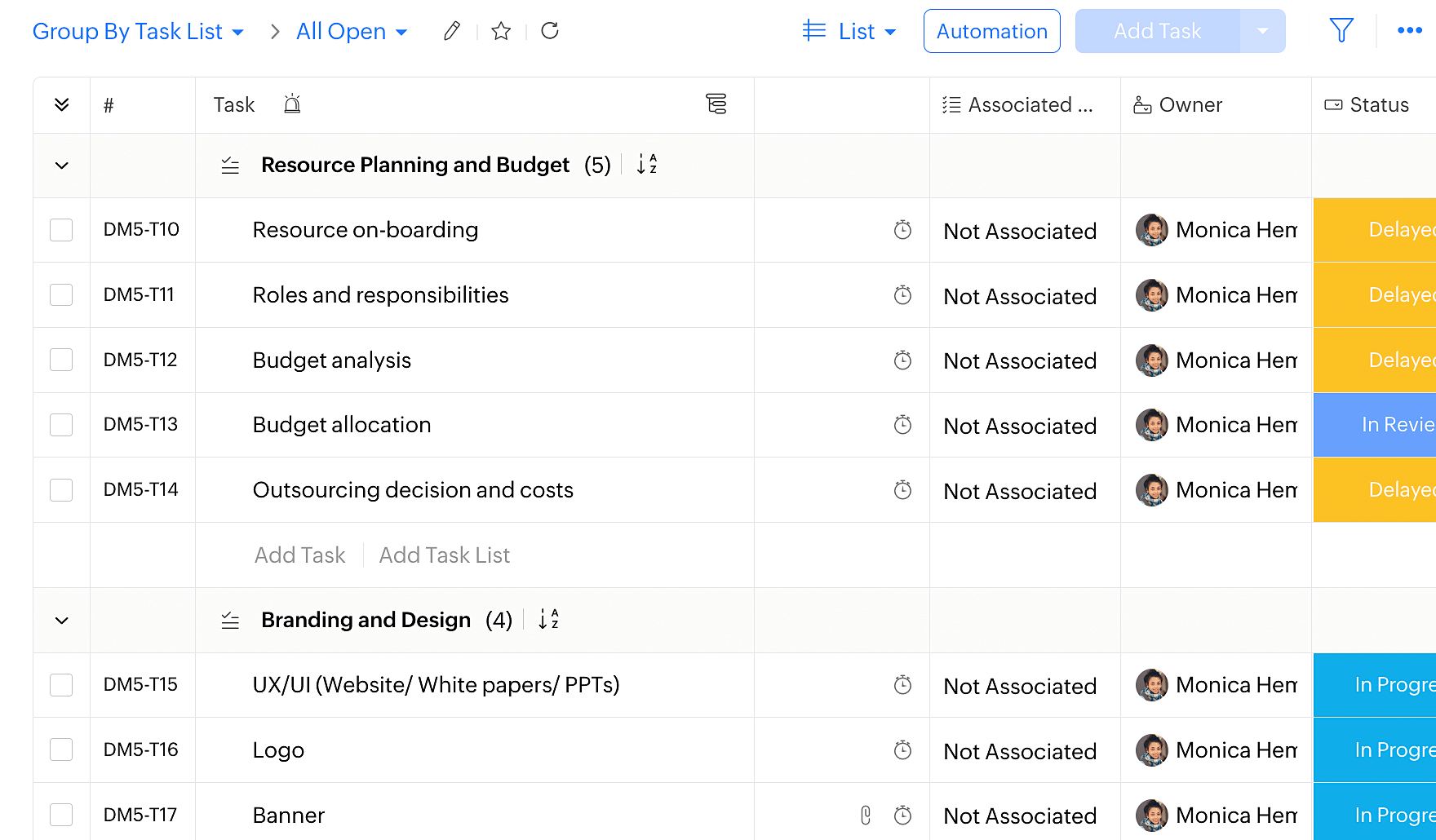Click the reminder bell icon in Task header
The image size is (1436, 840).
click(x=292, y=104)
